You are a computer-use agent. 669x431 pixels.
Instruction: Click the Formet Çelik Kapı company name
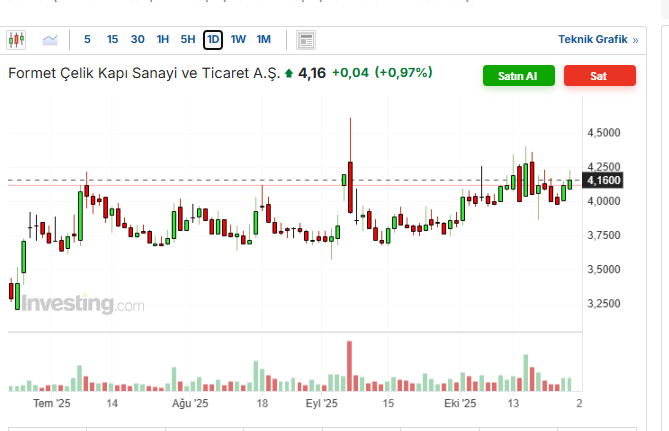pyautogui.click(x=144, y=73)
